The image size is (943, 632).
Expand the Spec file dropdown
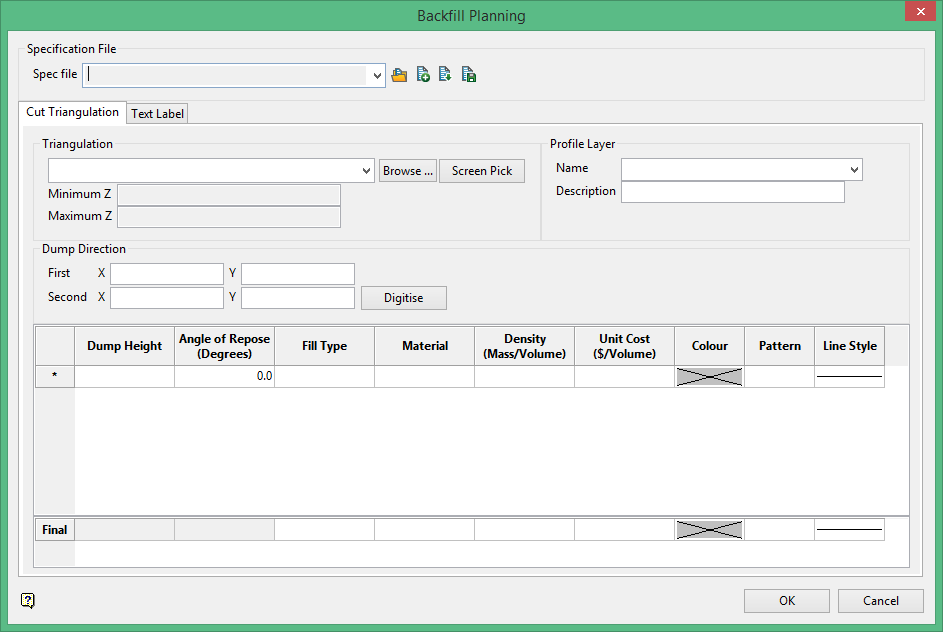(377, 75)
